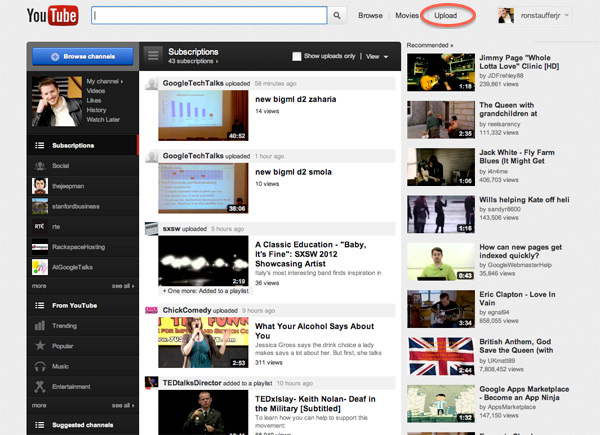Play Jimmy Page Whole Lotta Love thumbnail

(441, 72)
